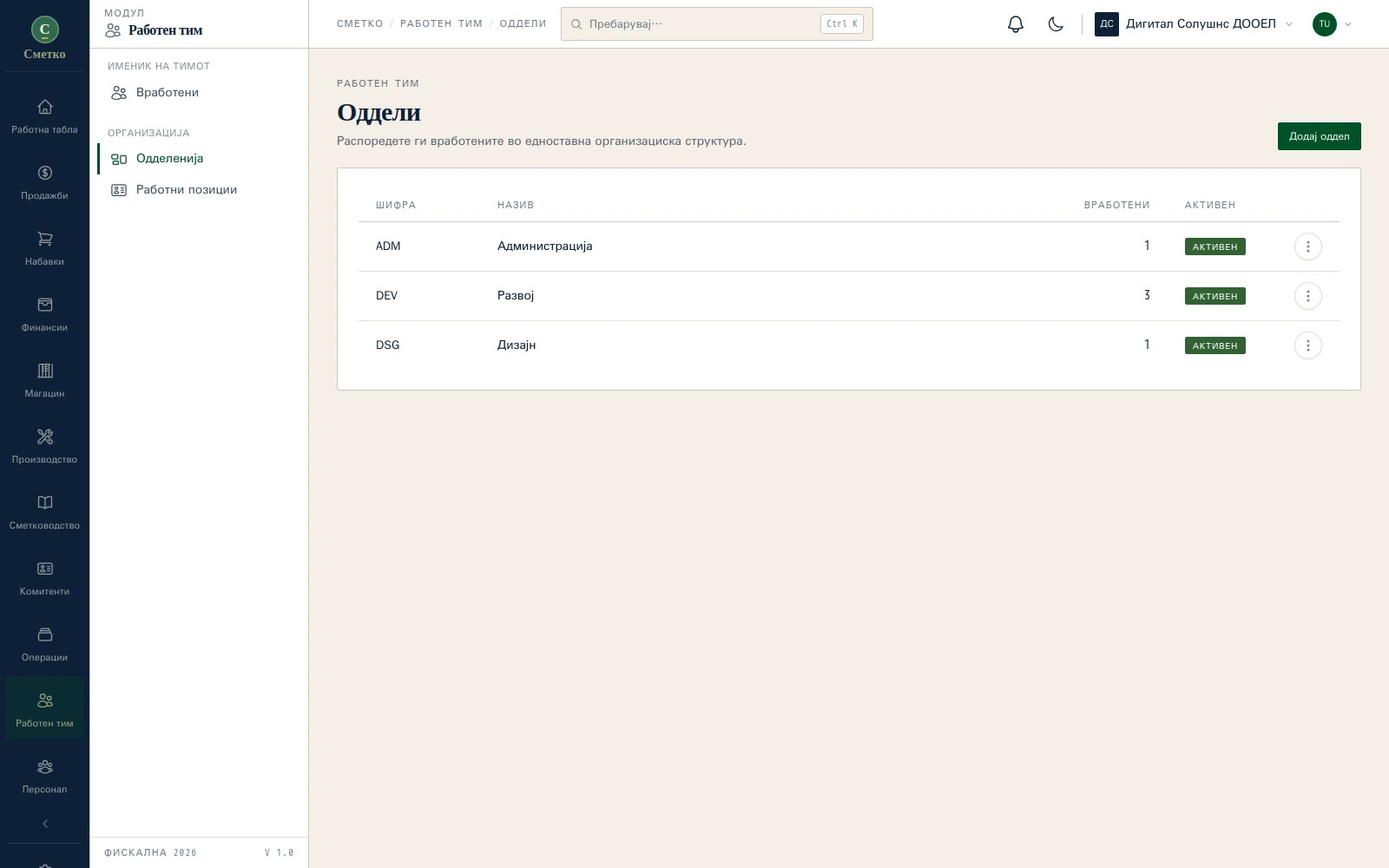
Task: Open Работна табла from the sidebar
Action: tap(44, 117)
